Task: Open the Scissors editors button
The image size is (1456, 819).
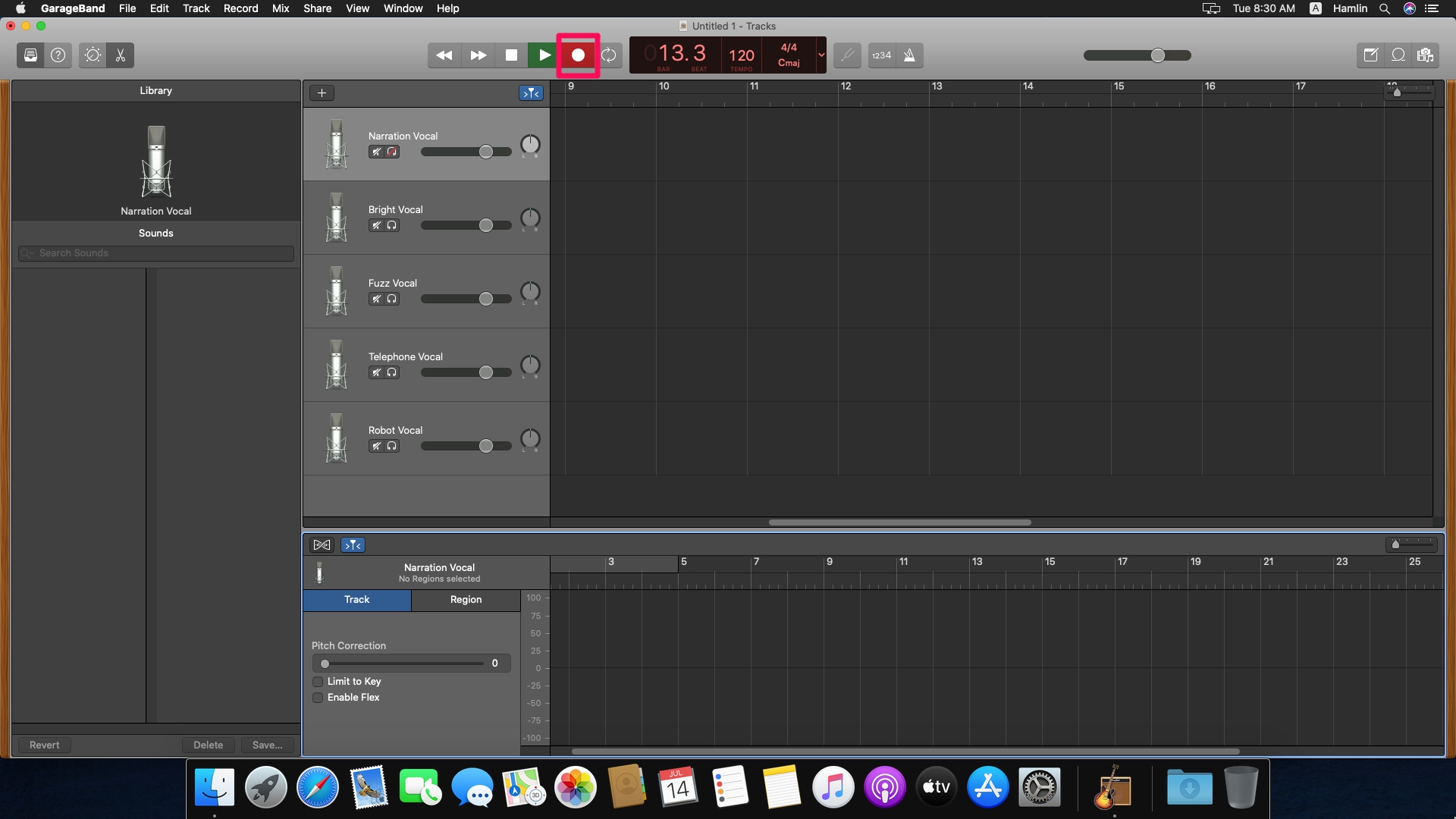Action: [120, 55]
